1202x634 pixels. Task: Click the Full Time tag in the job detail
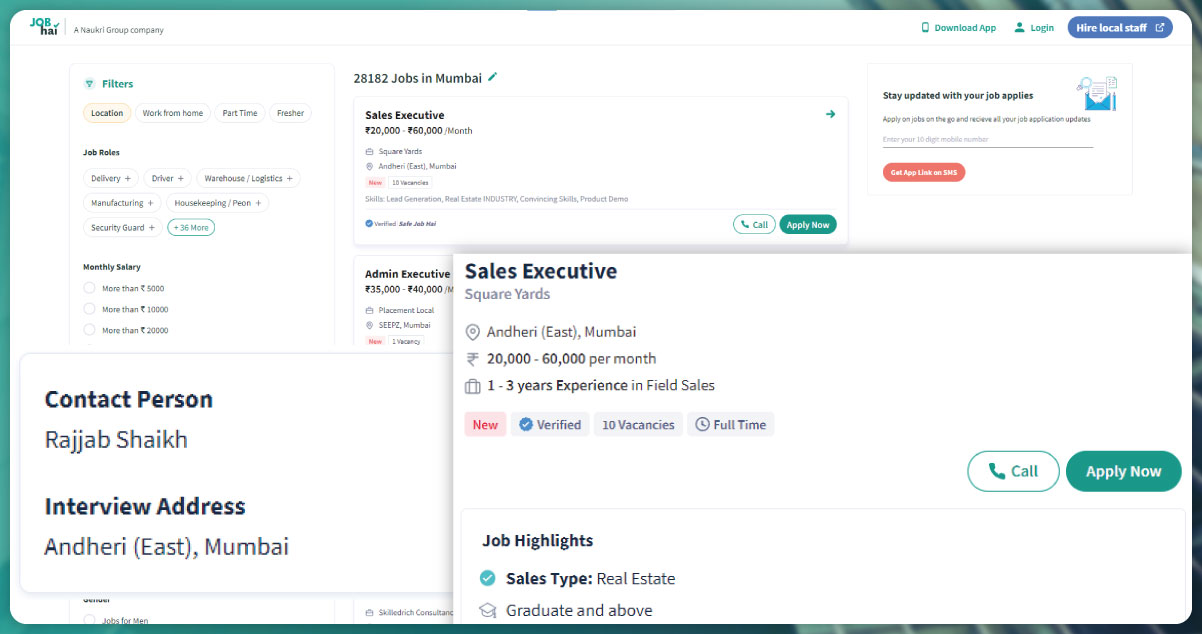(x=730, y=425)
